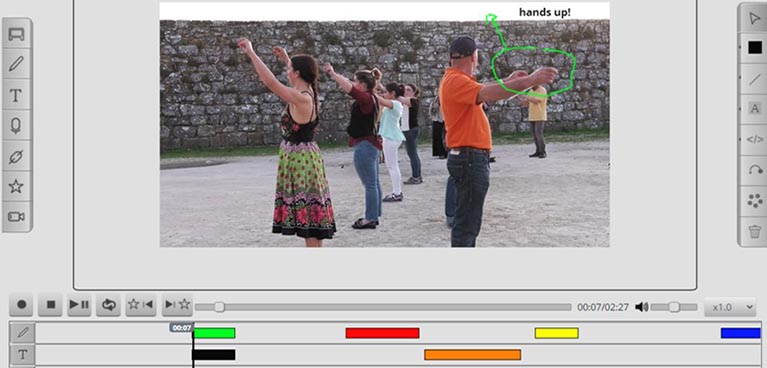Select the audio comment microphone tool
This screenshot has height=368, width=767.
tap(16, 126)
